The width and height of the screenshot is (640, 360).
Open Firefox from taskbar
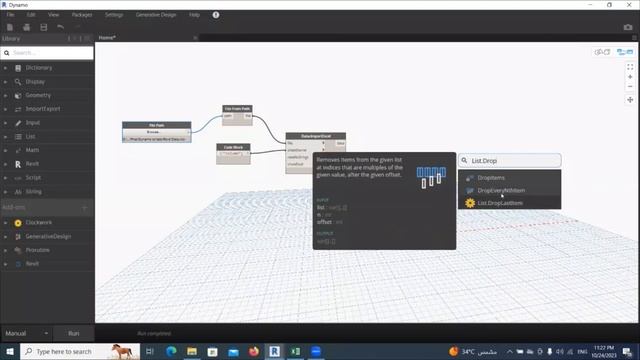254,351
